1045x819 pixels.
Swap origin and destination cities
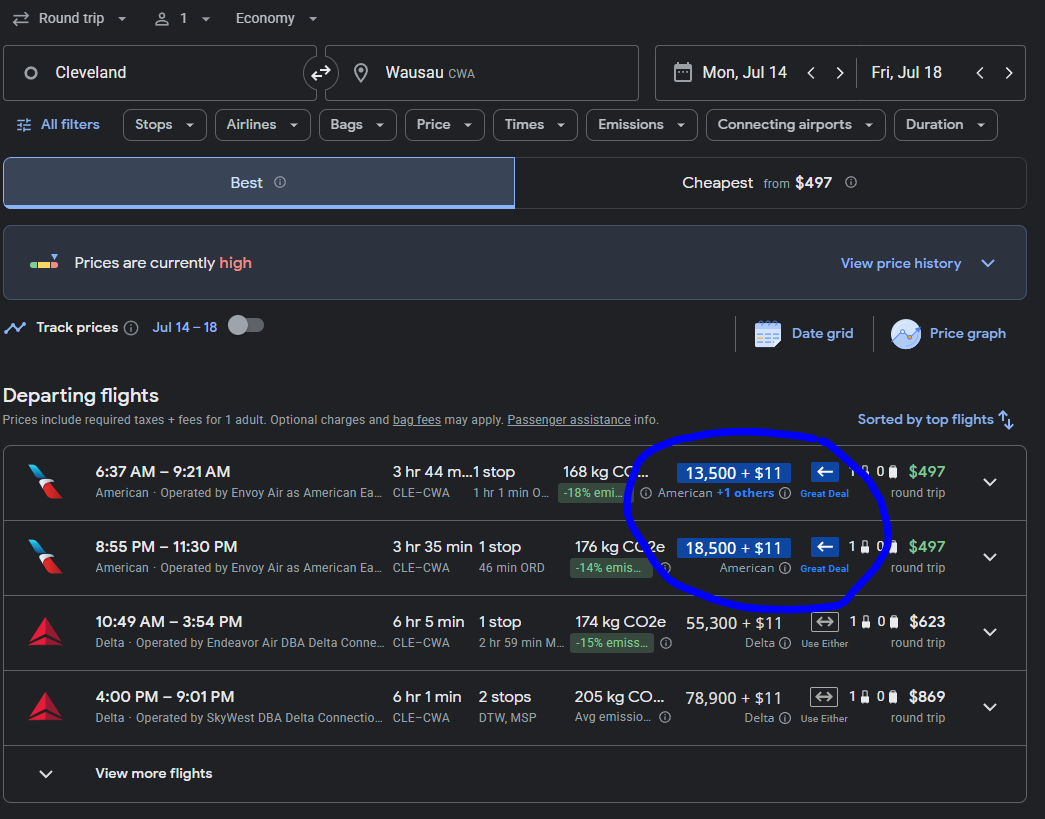point(321,73)
